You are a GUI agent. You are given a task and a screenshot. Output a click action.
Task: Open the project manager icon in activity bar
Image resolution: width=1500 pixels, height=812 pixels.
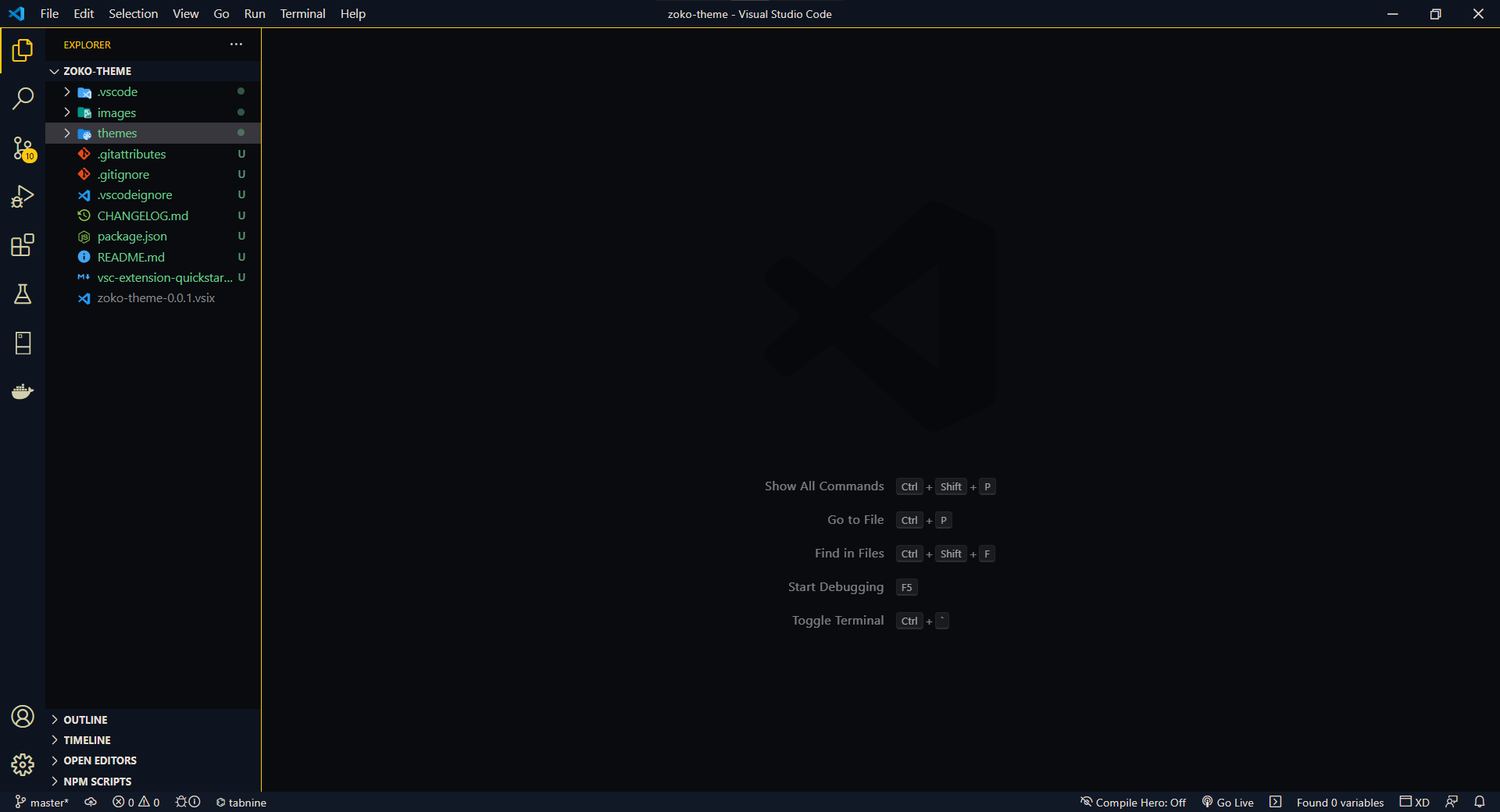tap(23, 343)
